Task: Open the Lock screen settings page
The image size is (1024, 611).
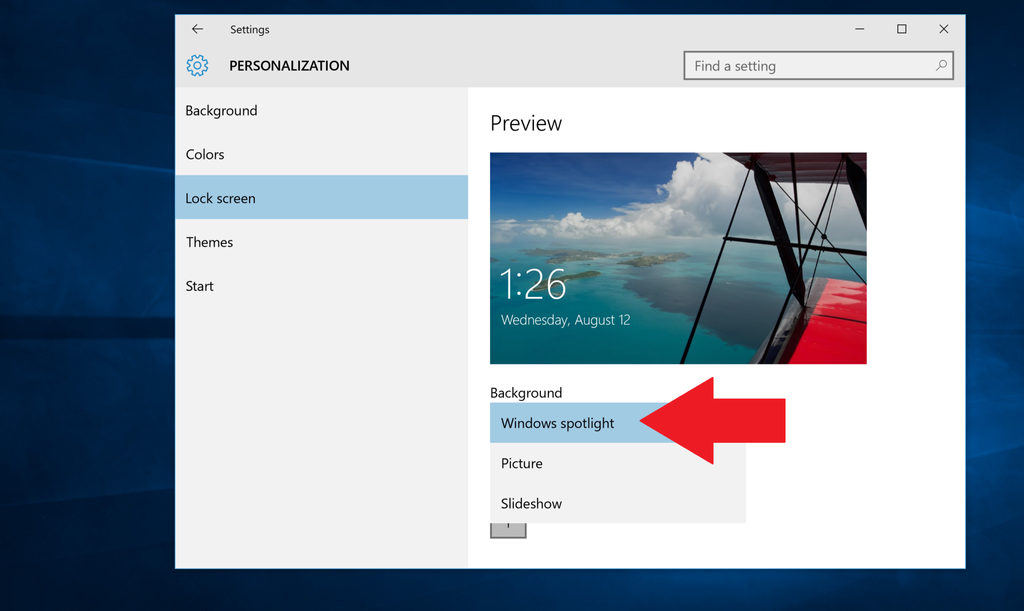Action: (x=220, y=198)
